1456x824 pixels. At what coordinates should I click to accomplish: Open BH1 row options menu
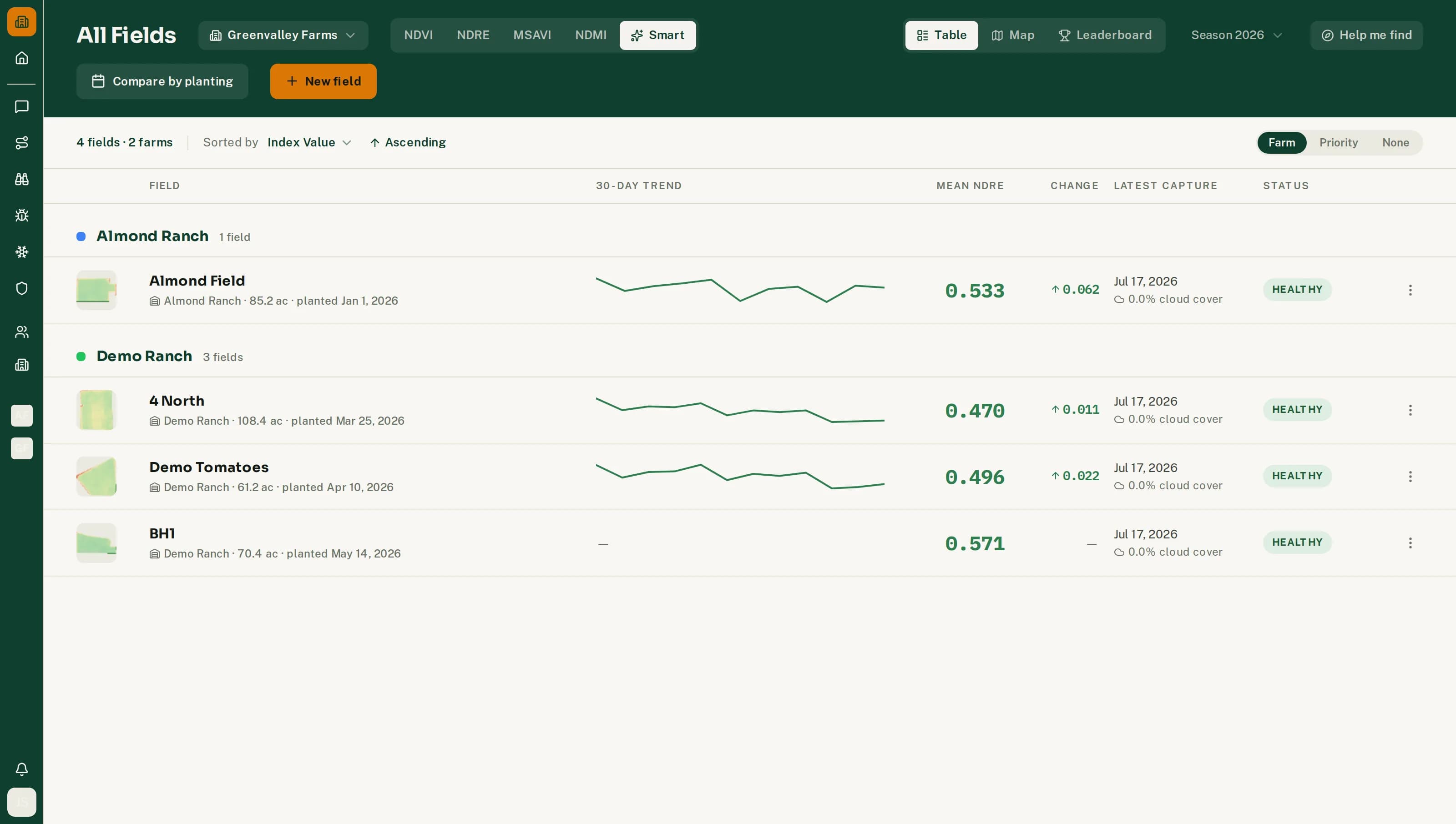pyautogui.click(x=1410, y=543)
